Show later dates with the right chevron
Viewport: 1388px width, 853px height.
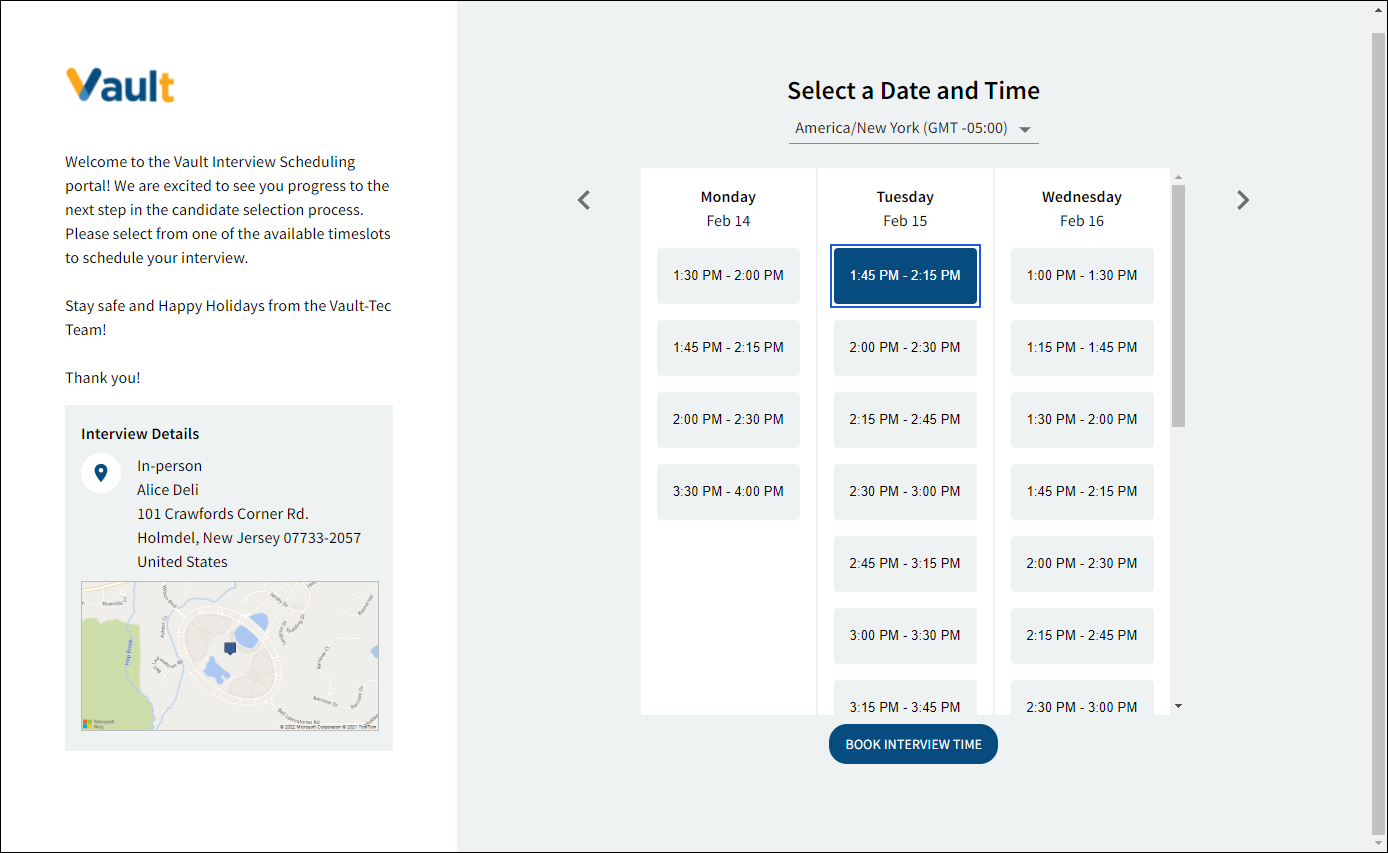pyautogui.click(x=1243, y=199)
